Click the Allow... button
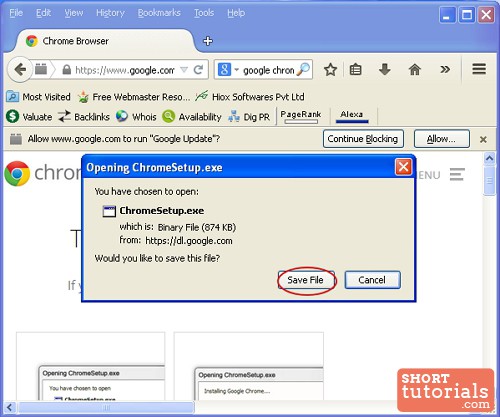The image size is (500, 417). pyautogui.click(x=442, y=139)
